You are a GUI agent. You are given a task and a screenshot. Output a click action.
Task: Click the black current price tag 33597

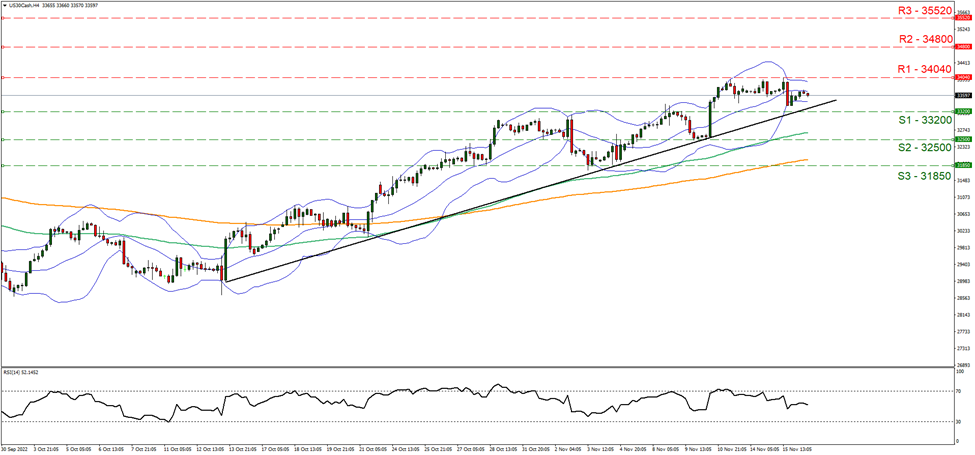tap(964, 96)
